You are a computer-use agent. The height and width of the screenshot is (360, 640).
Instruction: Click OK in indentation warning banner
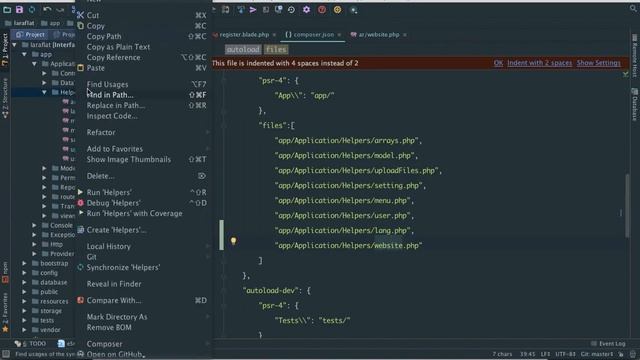[498, 63]
